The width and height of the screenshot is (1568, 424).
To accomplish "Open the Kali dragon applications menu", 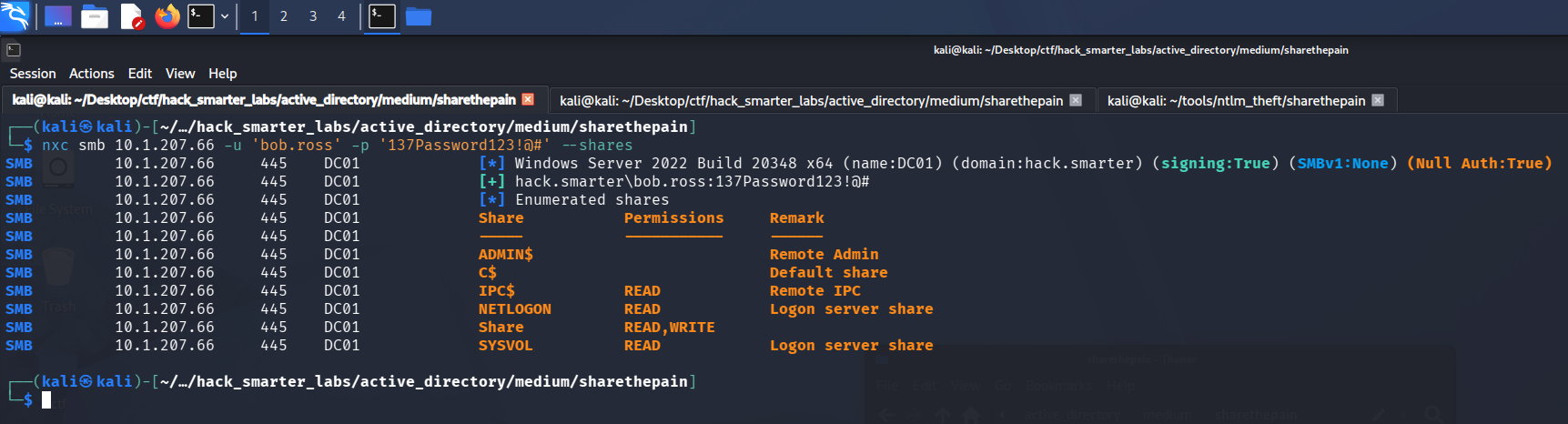I will point(15,15).
